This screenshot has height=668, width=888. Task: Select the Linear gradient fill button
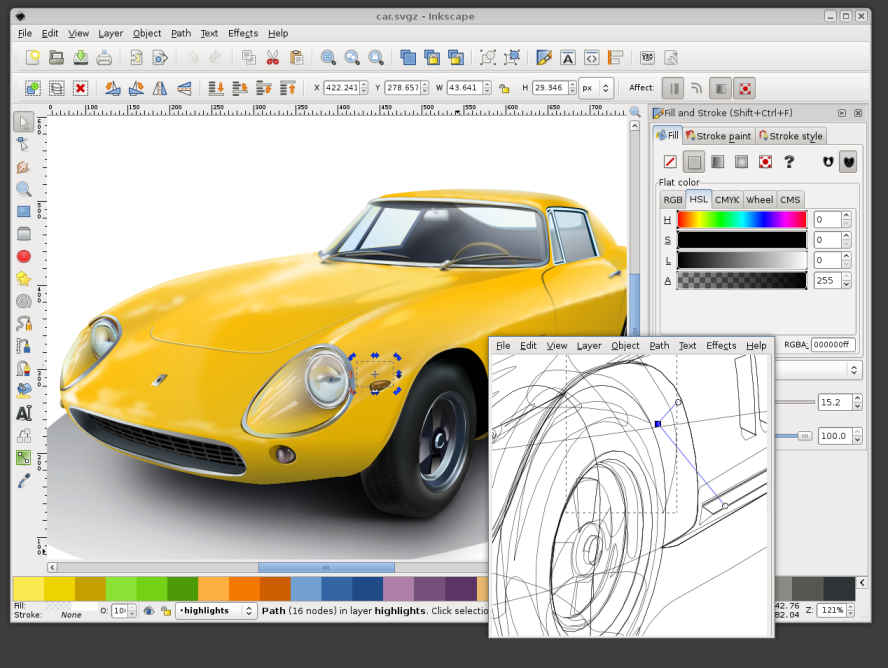(718, 162)
